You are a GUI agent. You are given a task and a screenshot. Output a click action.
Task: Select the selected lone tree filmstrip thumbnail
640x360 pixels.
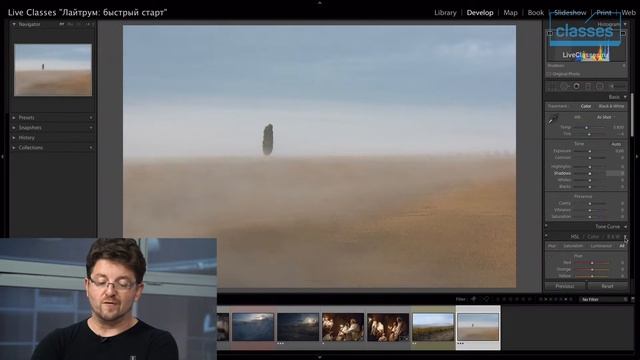coord(478,327)
